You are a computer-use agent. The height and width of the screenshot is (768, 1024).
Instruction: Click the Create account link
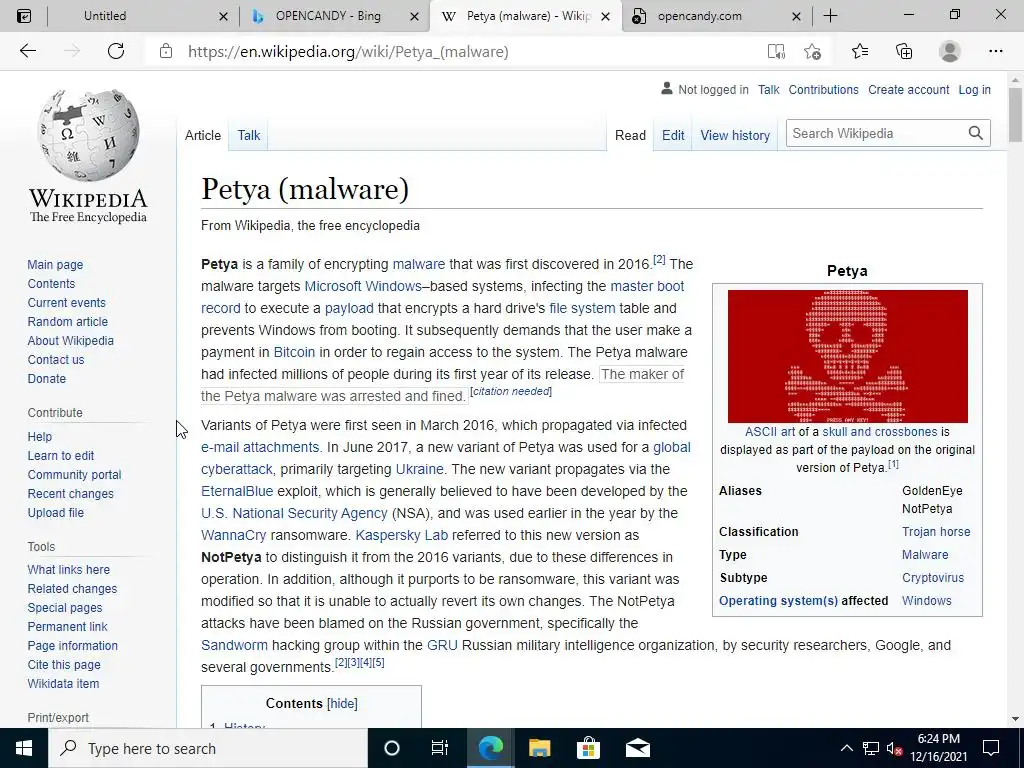908,89
